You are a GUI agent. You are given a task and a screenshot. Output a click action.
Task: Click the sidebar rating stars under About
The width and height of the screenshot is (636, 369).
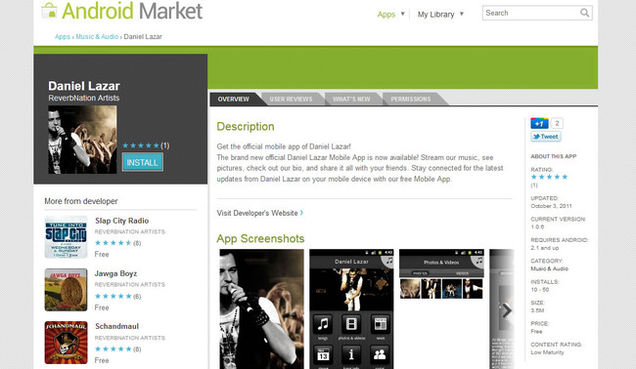tap(549, 177)
